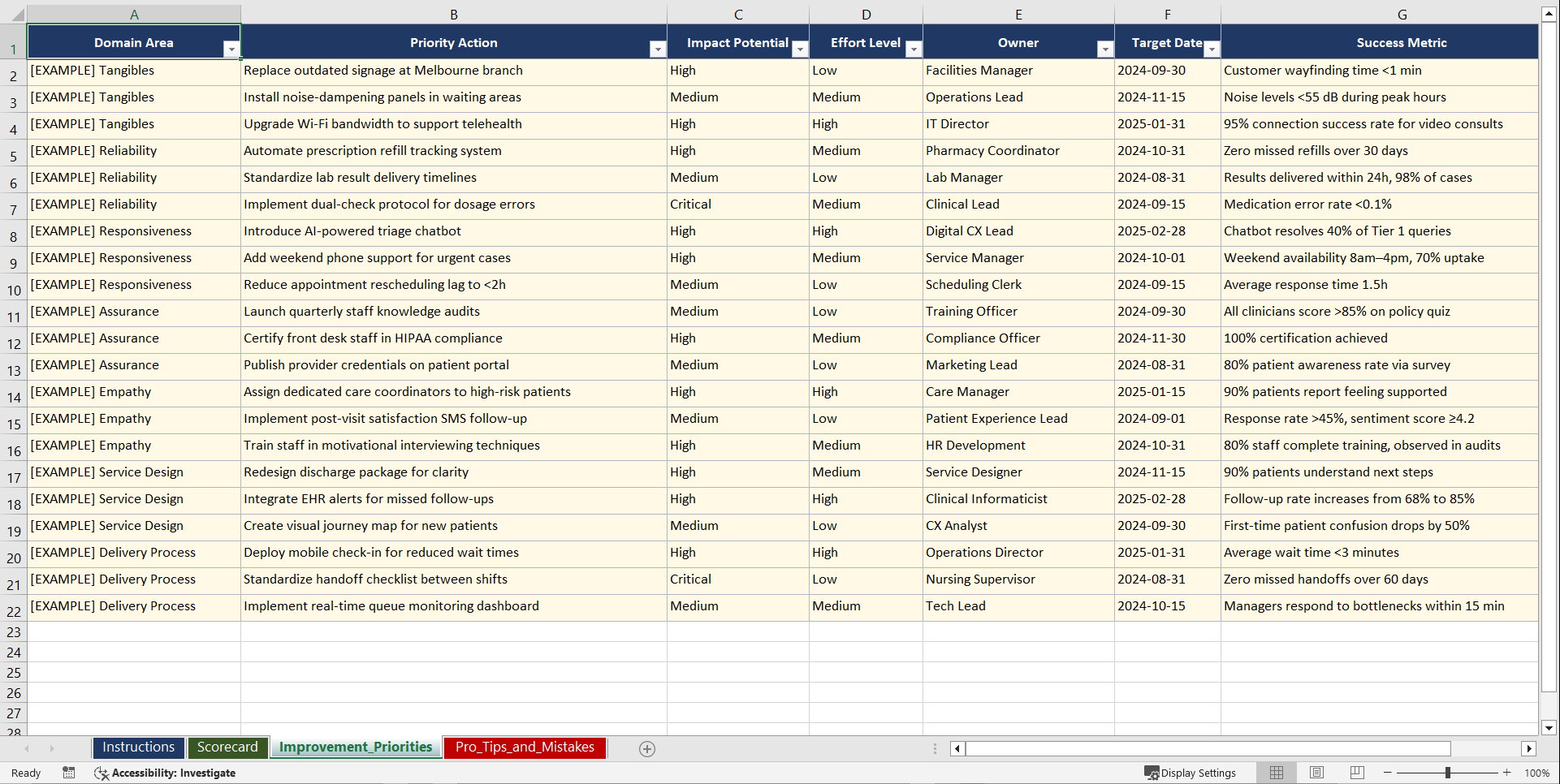This screenshot has height=784, width=1560.
Task: Open the Owner column filter dropdown
Action: tap(1105, 49)
